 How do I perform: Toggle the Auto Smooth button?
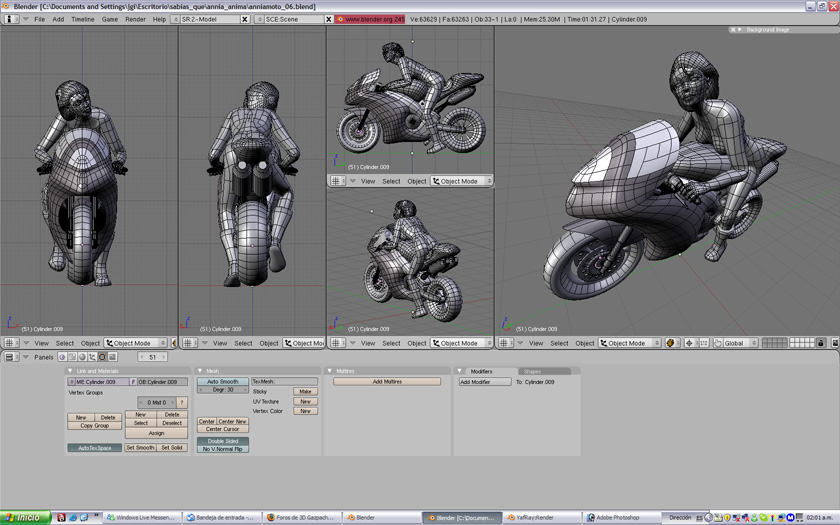coord(222,382)
